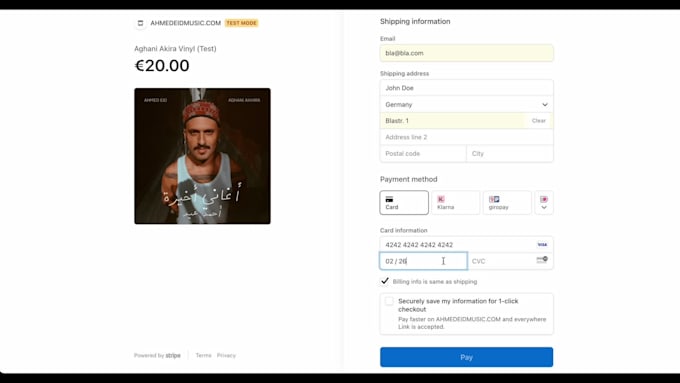The height and width of the screenshot is (383, 680).
Task: Click the Stripe logo in footer
Action: tap(173, 355)
